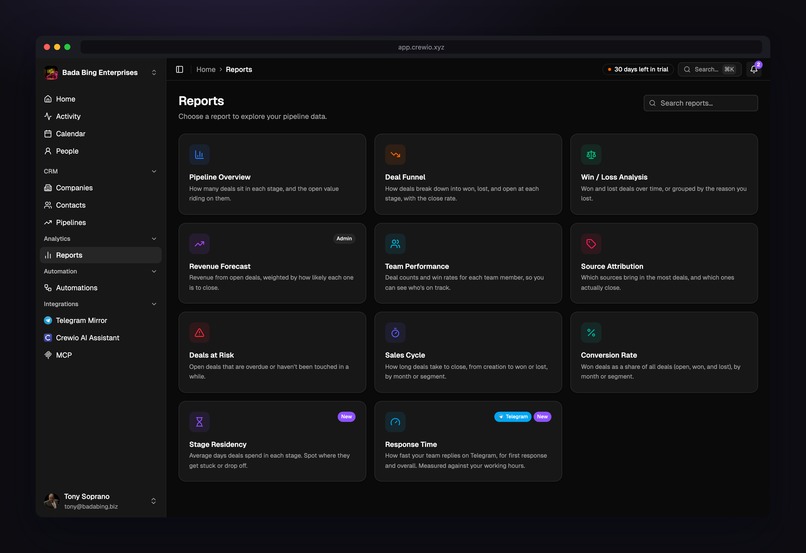Click the Automations sidebar icon

[48, 288]
